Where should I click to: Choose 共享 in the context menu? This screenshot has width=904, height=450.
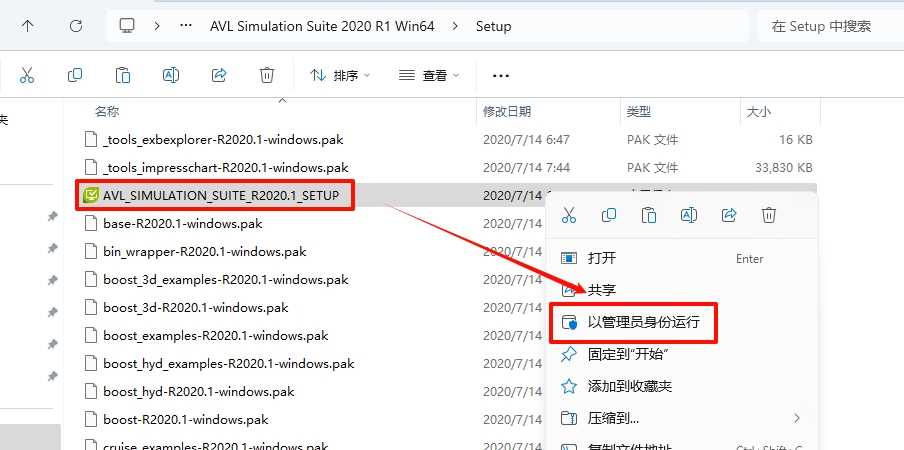682,290
